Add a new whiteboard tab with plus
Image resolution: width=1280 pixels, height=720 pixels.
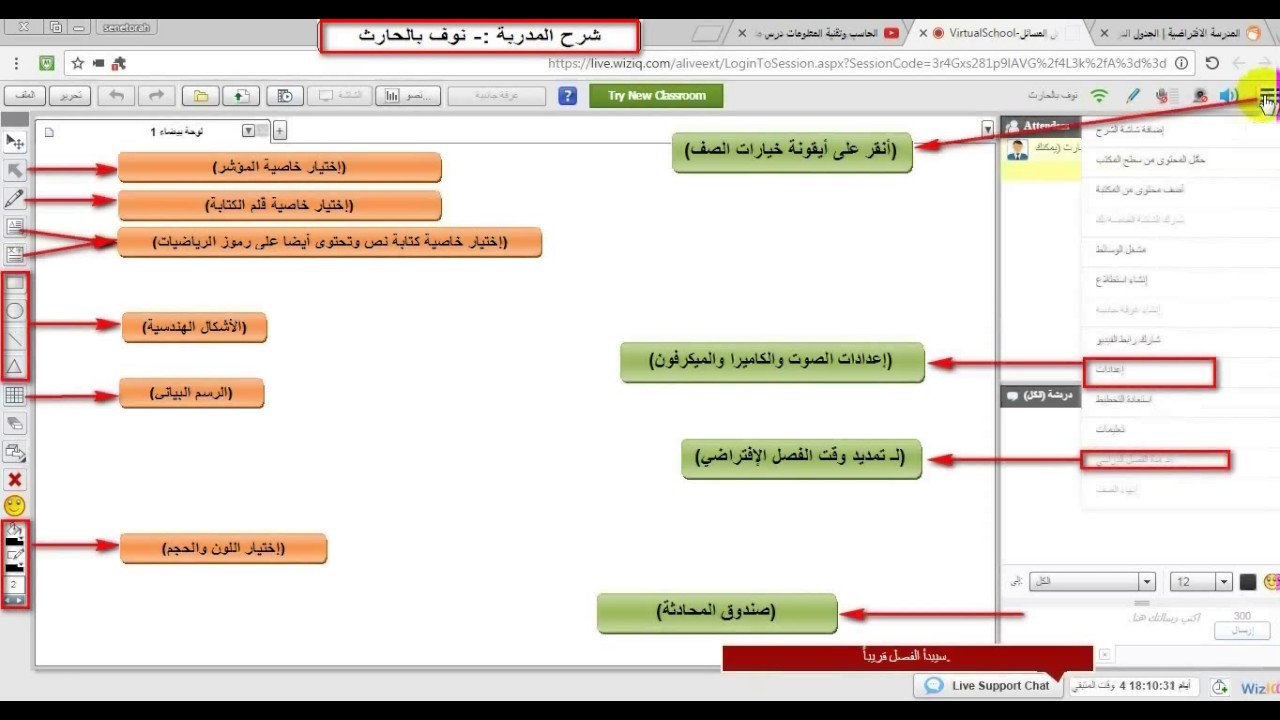pyautogui.click(x=280, y=131)
